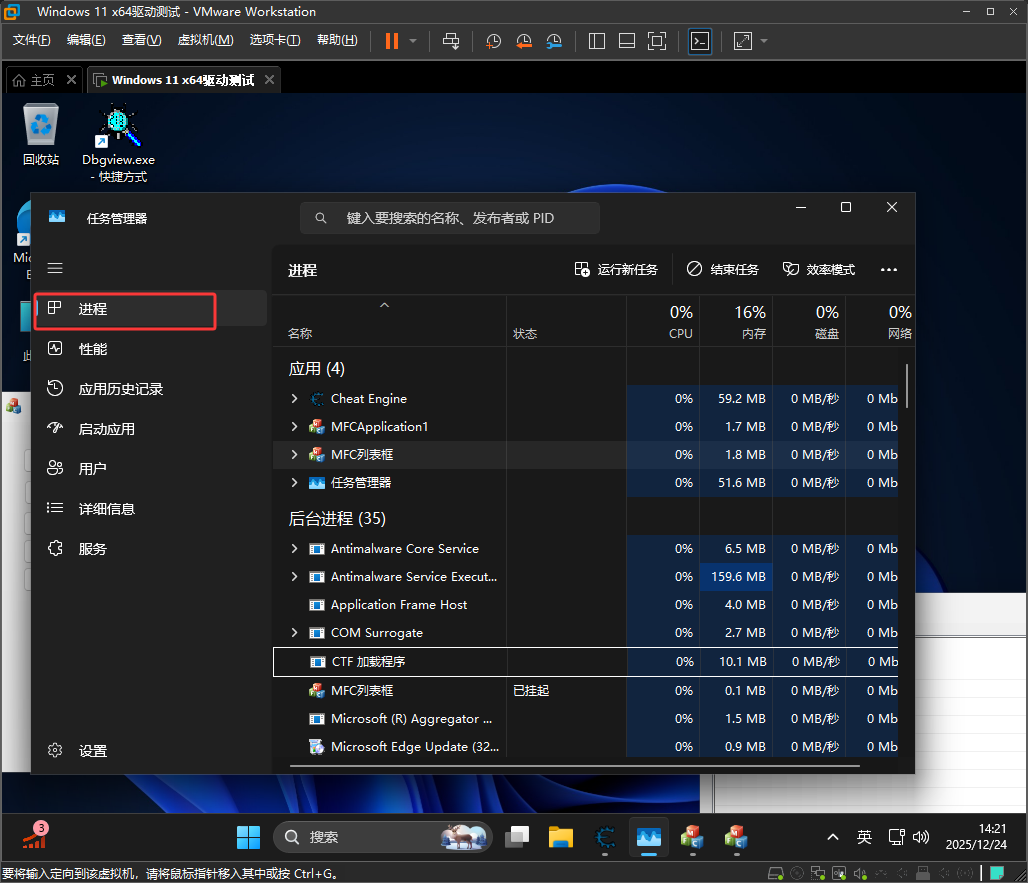
Task: Open the snapshot manager icon
Action: [554, 41]
